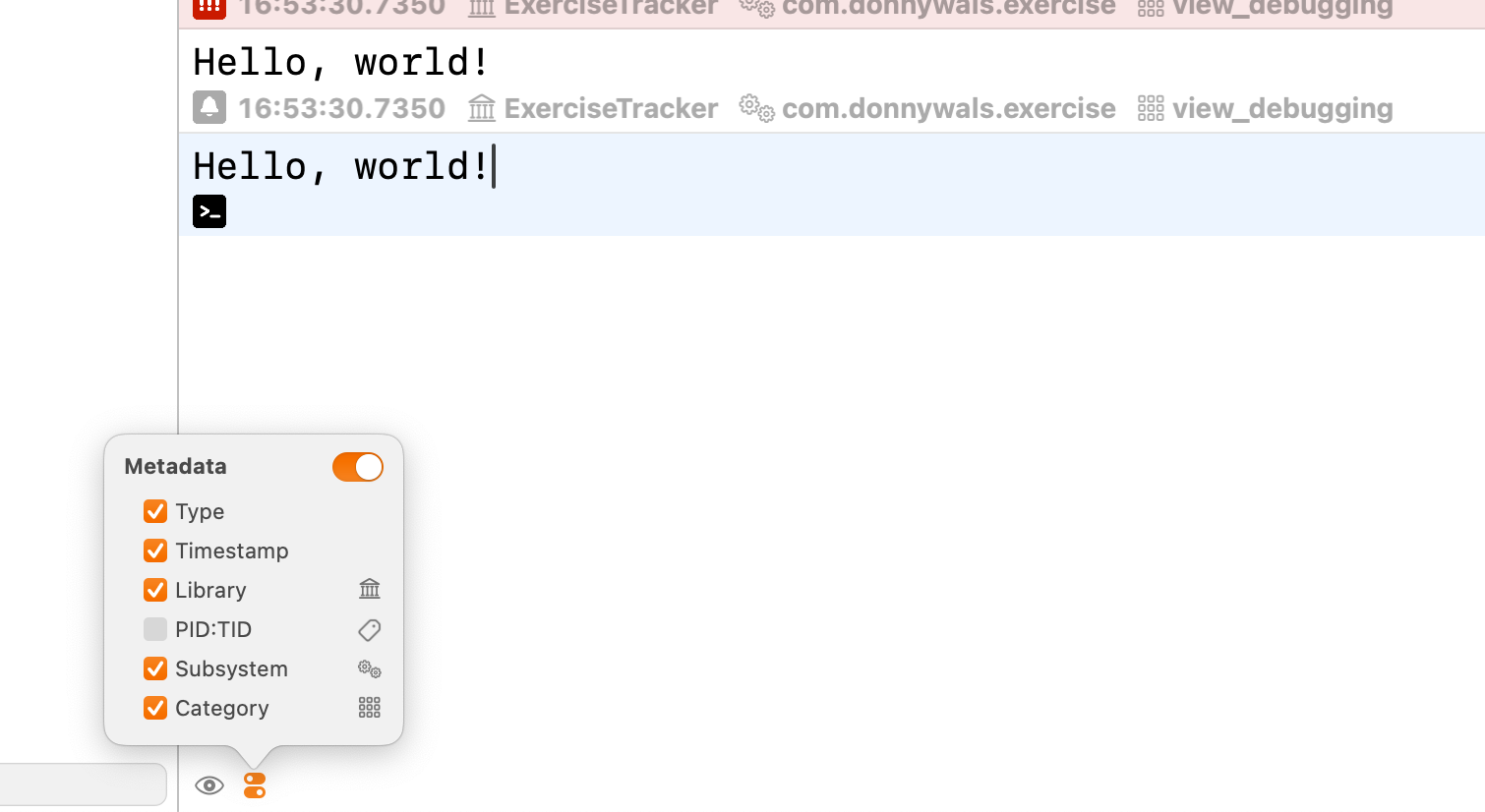Click the filter field at bottom left

[x=83, y=784]
